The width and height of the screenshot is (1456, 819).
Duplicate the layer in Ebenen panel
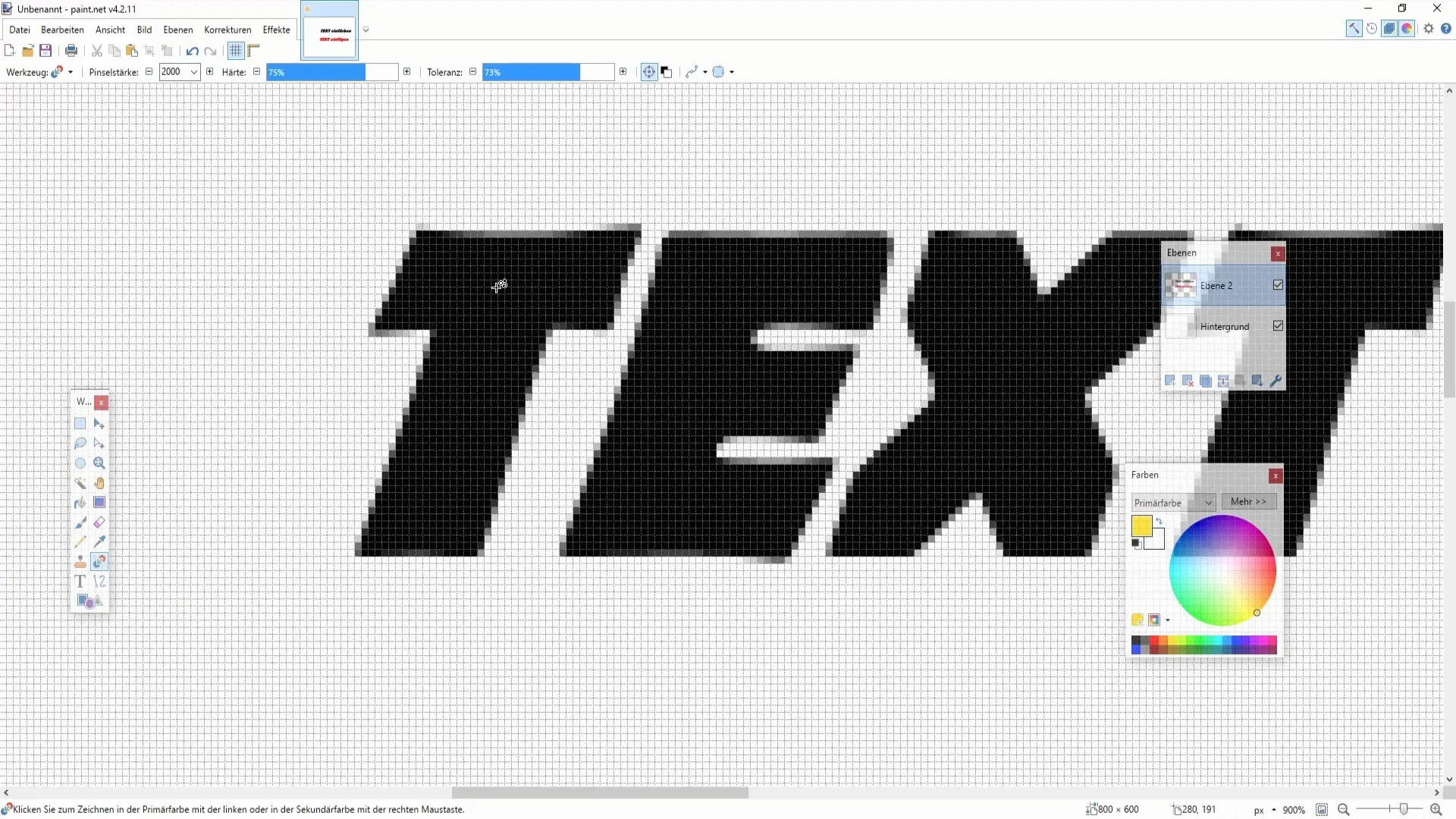tap(1205, 381)
